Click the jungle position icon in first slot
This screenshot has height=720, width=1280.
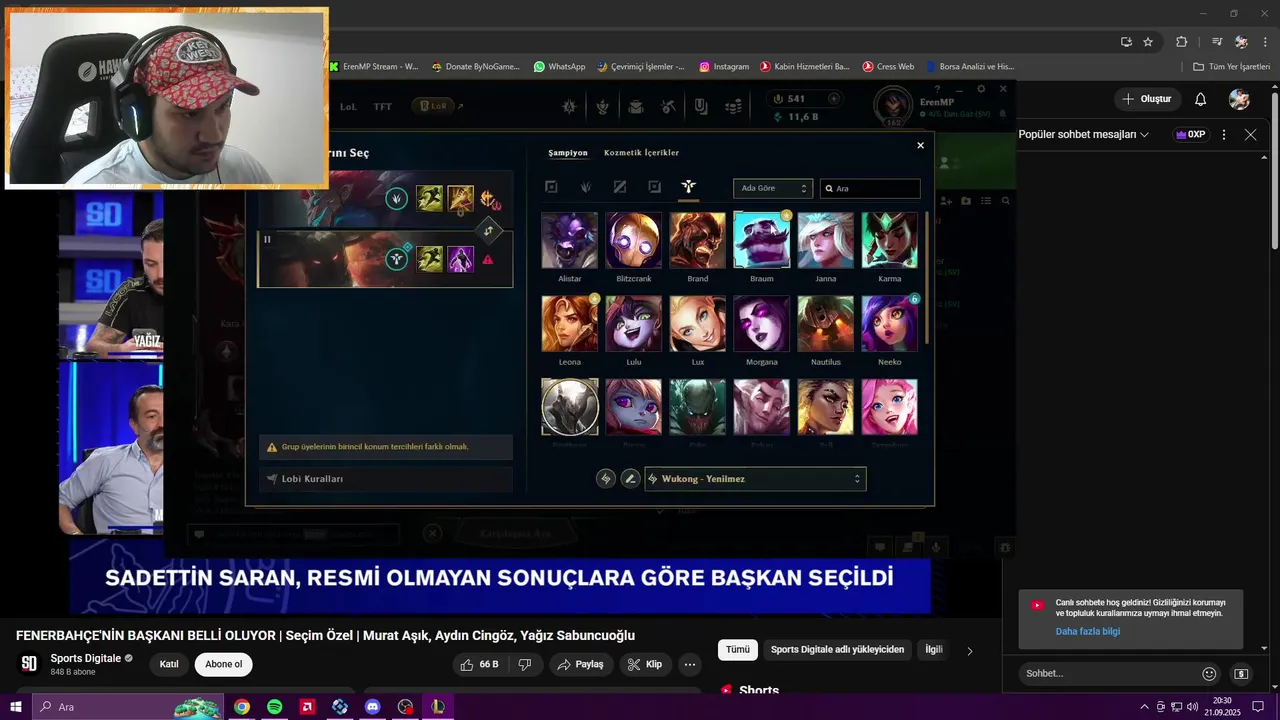point(397,198)
